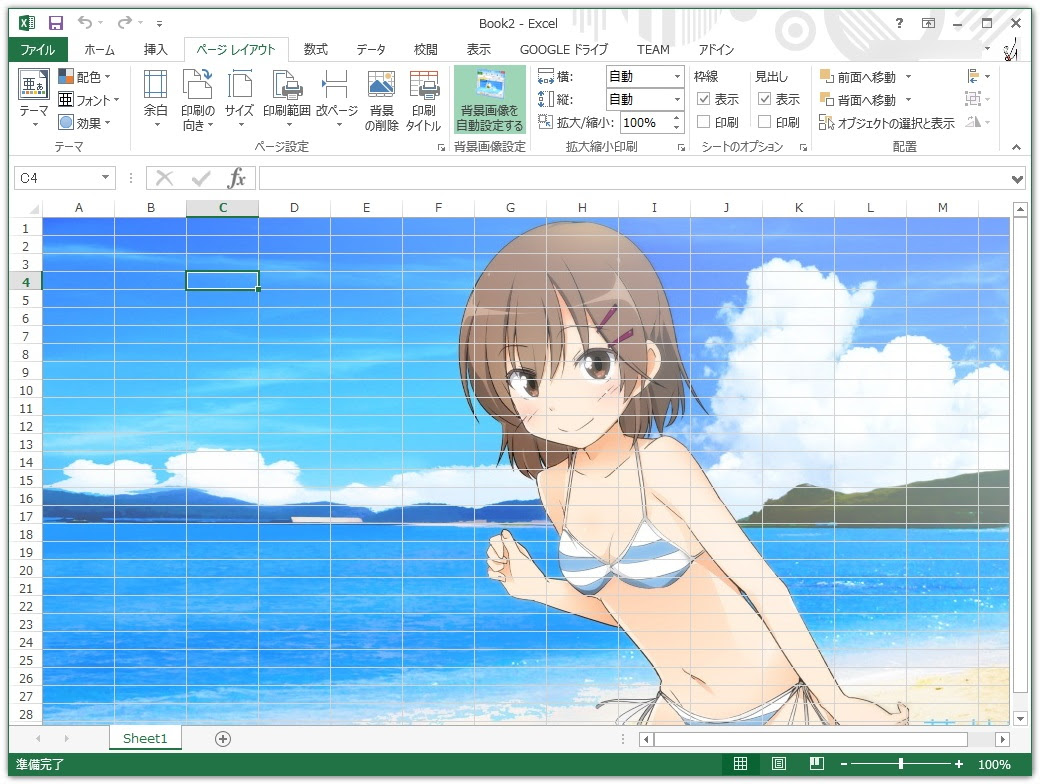Collapse the ribbon

point(1016,147)
